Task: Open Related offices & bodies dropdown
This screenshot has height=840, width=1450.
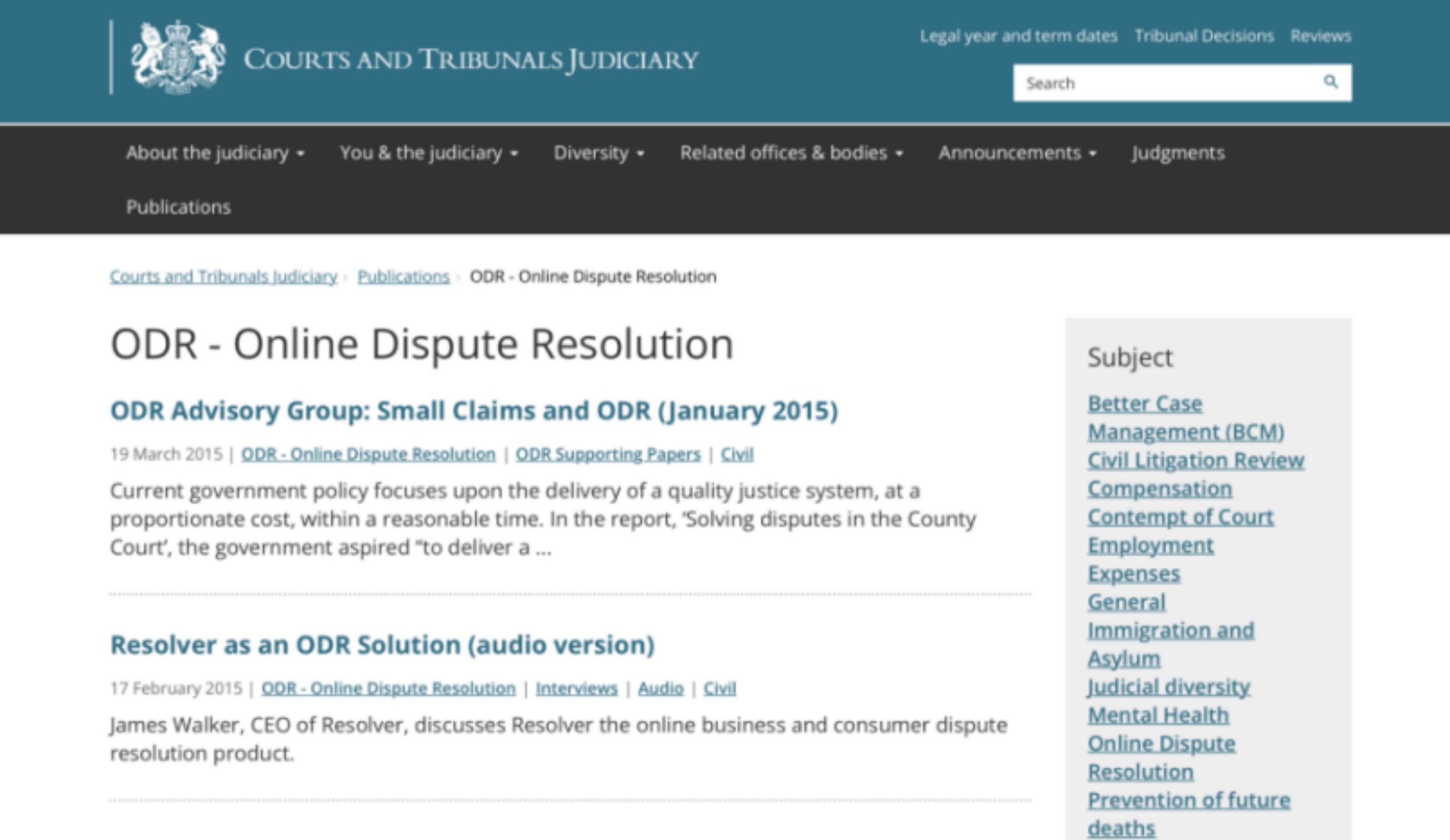Action: [x=791, y=153]
